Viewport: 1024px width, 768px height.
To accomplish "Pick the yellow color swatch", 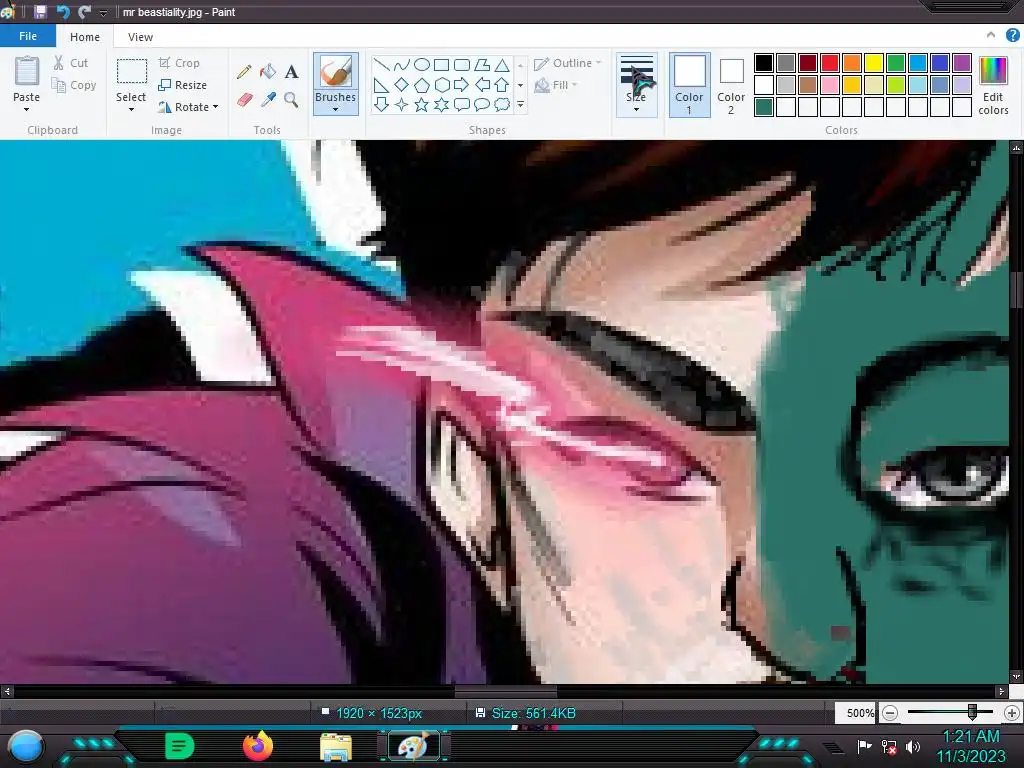I will point(874,63).
